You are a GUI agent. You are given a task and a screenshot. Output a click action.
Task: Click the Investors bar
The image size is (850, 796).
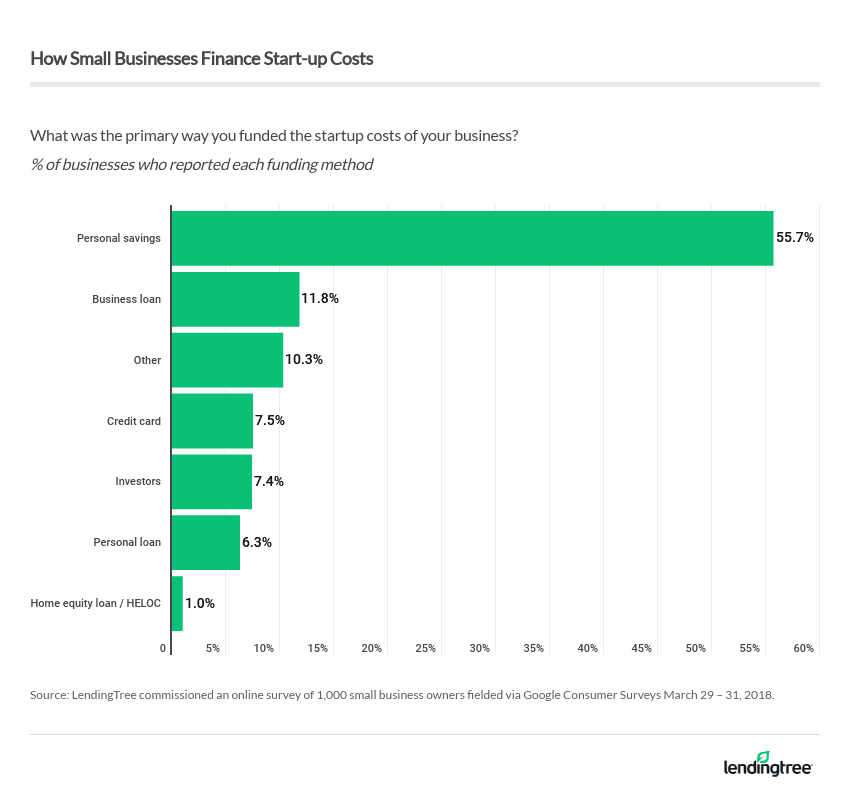click(x=211, y=481)
